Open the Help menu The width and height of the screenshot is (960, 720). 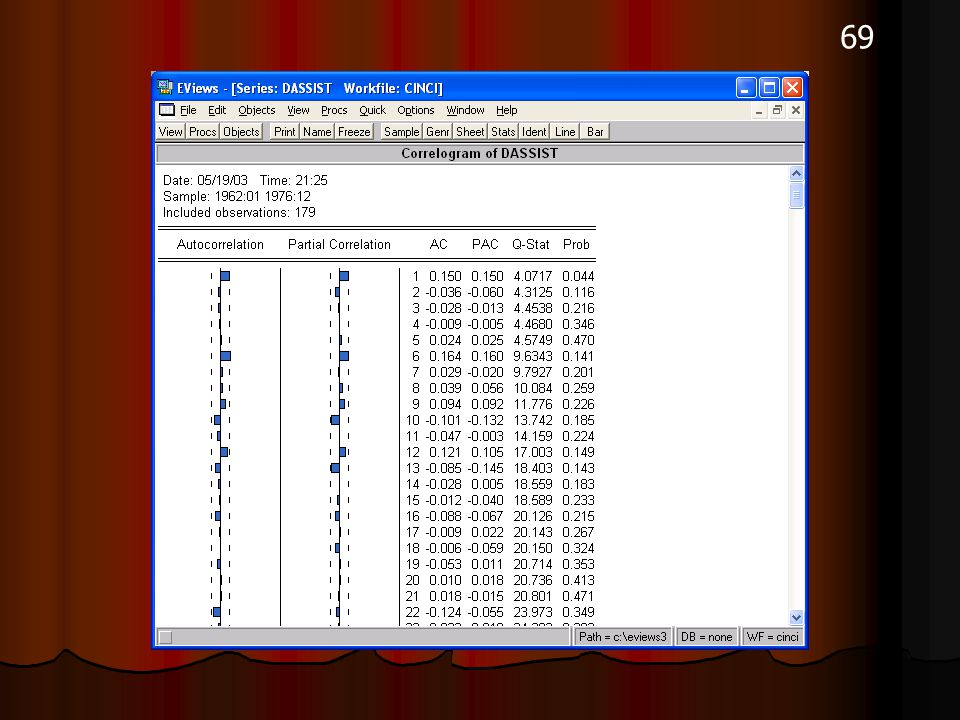pyautogui.click(x=506, y=110)
